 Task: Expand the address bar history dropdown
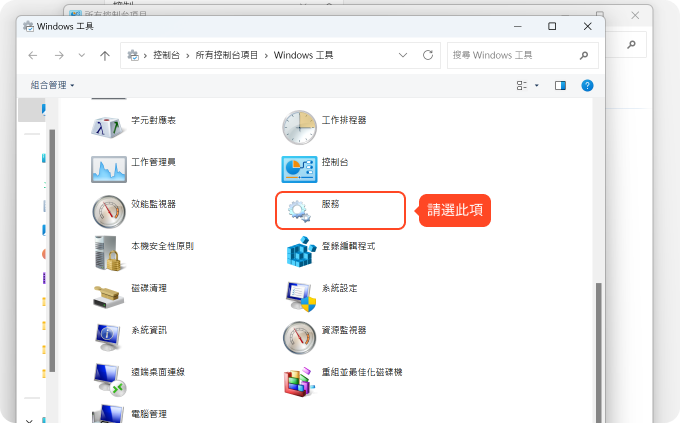[403, 55]
